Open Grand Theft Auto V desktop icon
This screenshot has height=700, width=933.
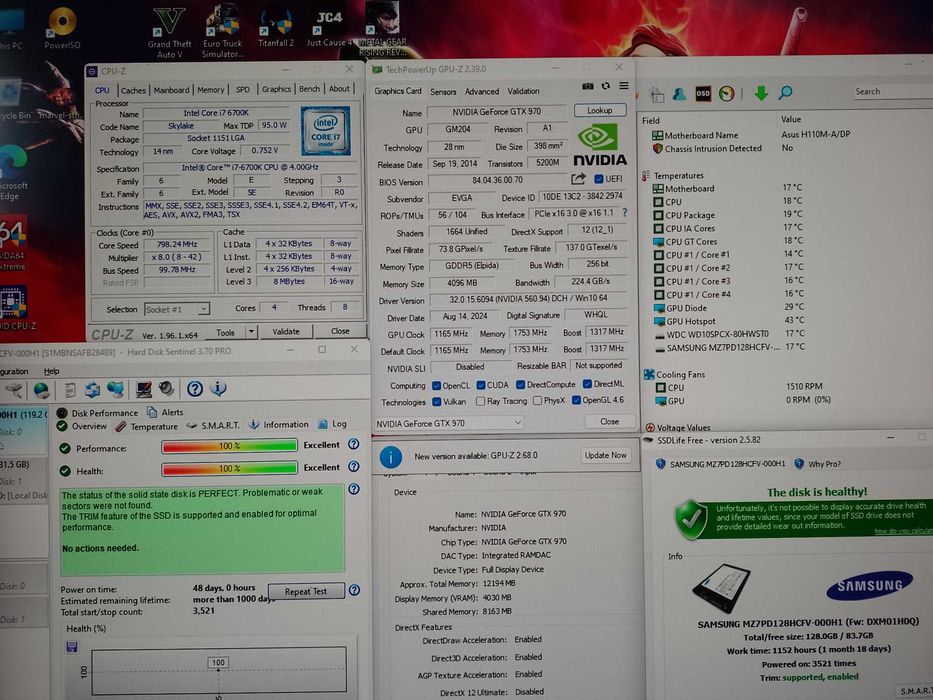click(x=169, y=33)
